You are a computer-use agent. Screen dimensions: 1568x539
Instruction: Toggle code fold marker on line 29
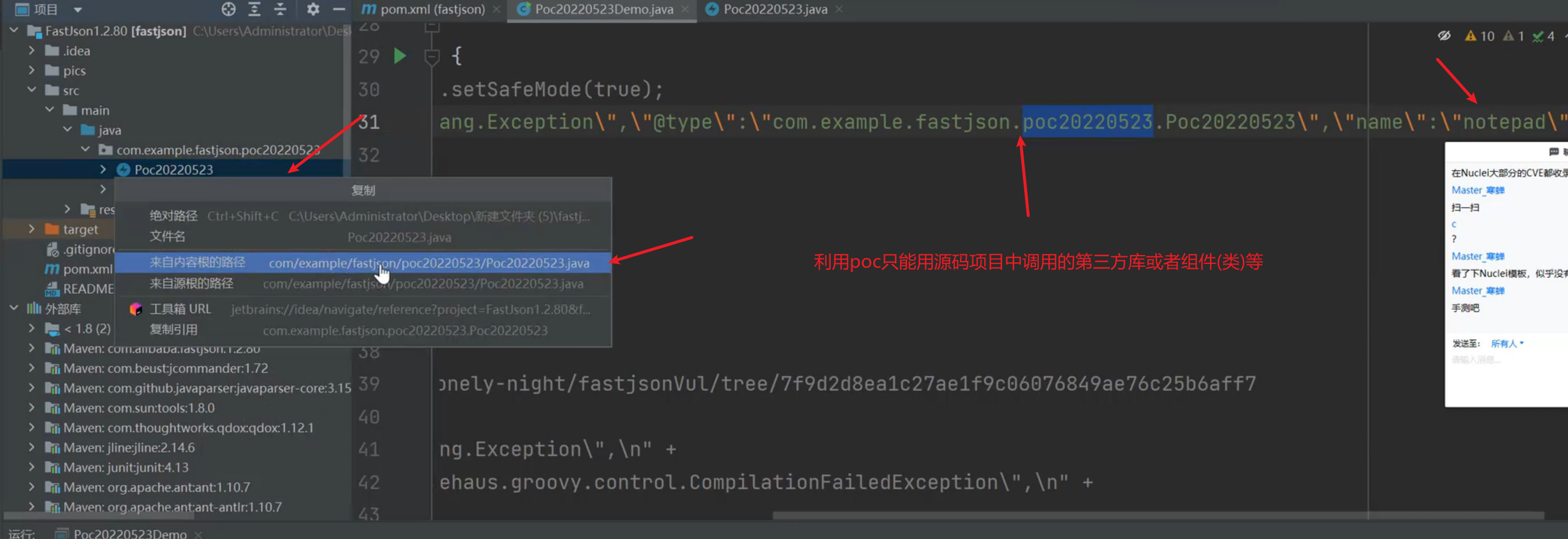(432, 58)
